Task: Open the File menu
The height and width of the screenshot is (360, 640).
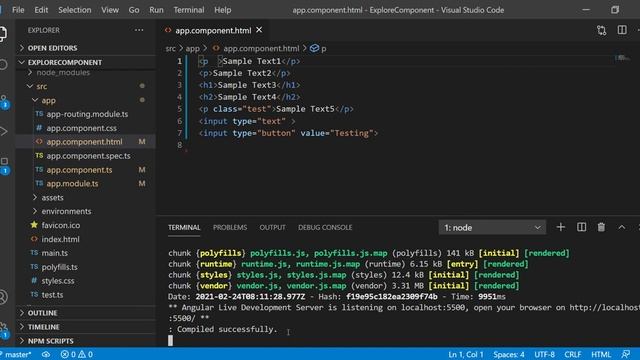Action: coord(18,10)
